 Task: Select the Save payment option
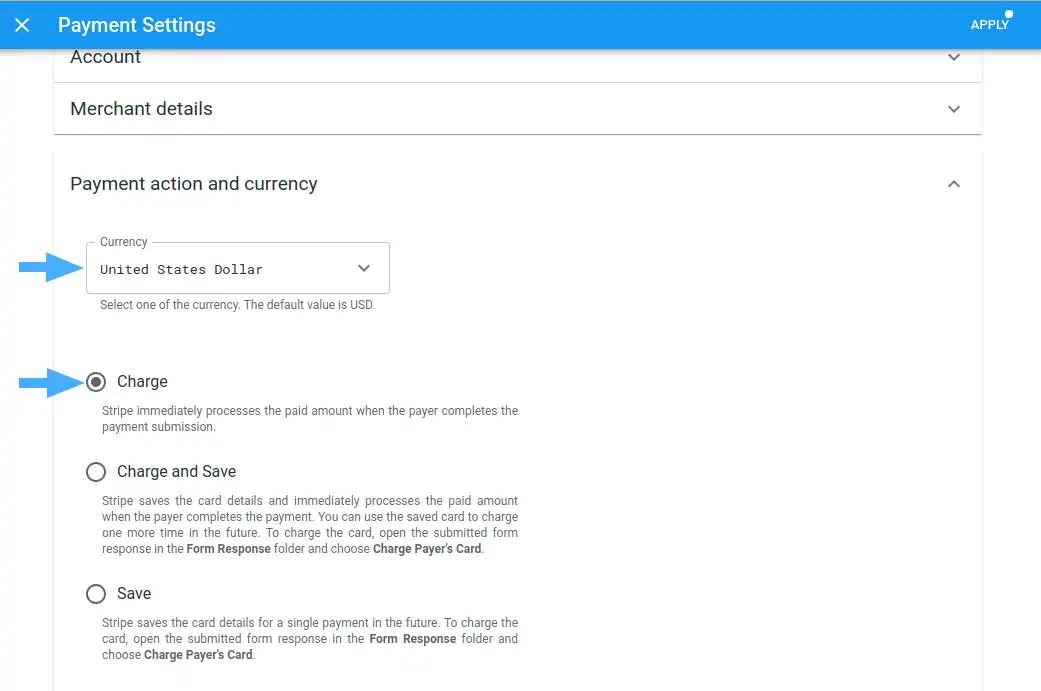coord(96,593)
